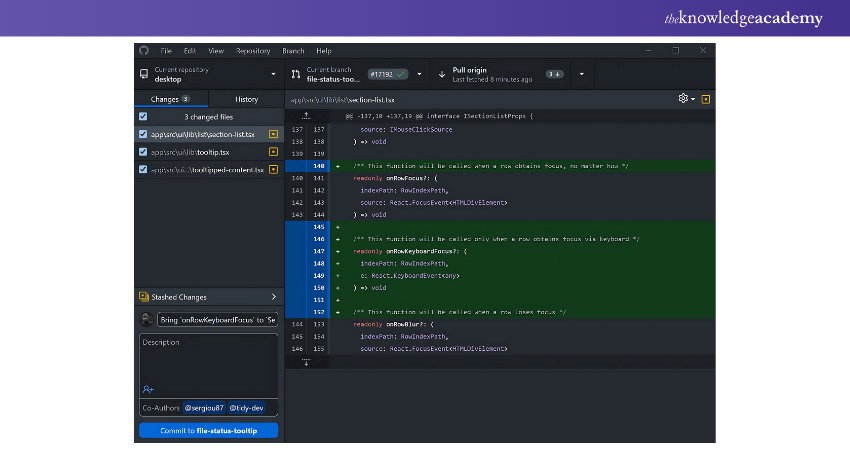This screenshot has width=850, height=450.
Task: Click the commit Description text field
Action: click(x=208, y=360)
